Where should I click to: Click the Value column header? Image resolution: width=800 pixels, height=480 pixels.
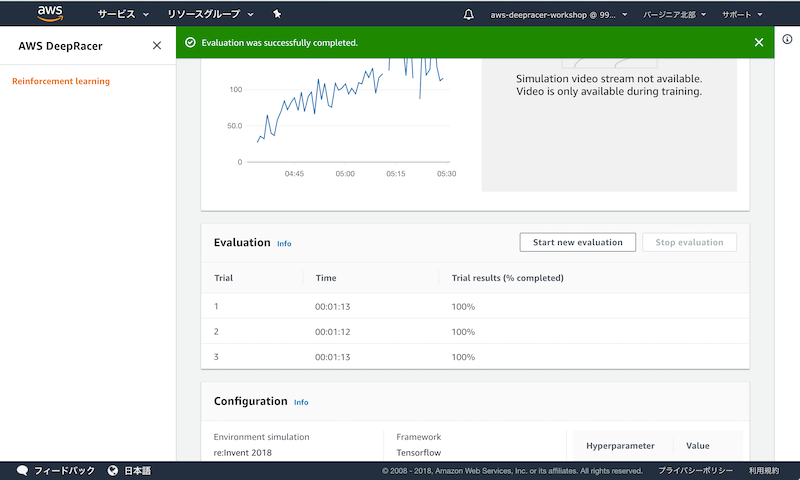pos(697,446)
